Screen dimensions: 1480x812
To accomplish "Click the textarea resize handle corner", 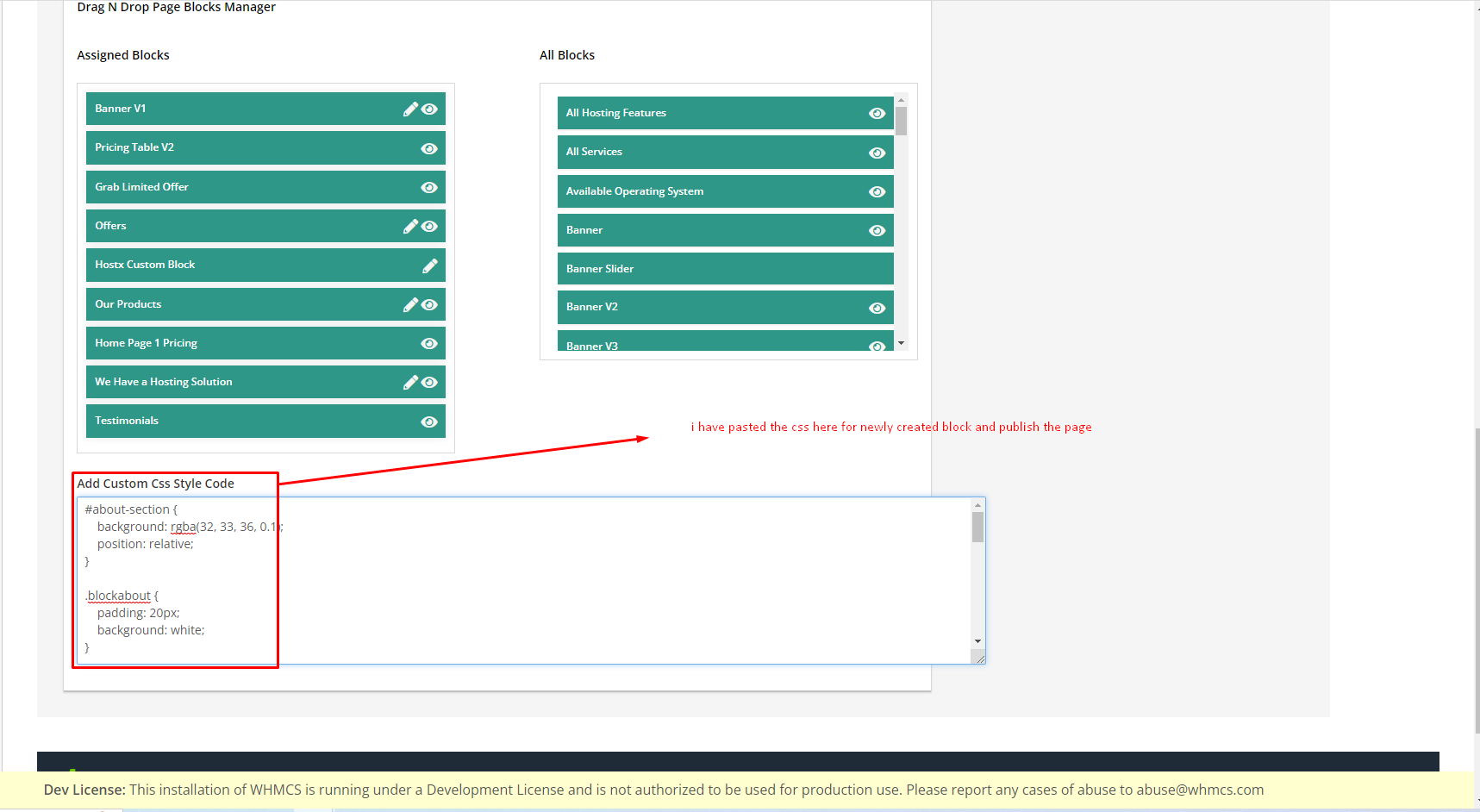I will [x=980, y=659].
